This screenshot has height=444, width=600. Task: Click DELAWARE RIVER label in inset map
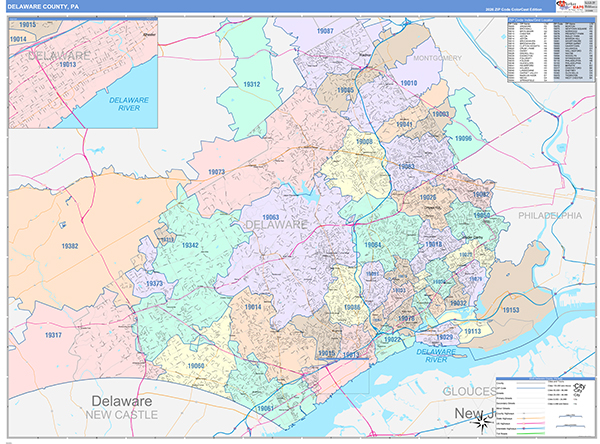click(x=129, y=104)
